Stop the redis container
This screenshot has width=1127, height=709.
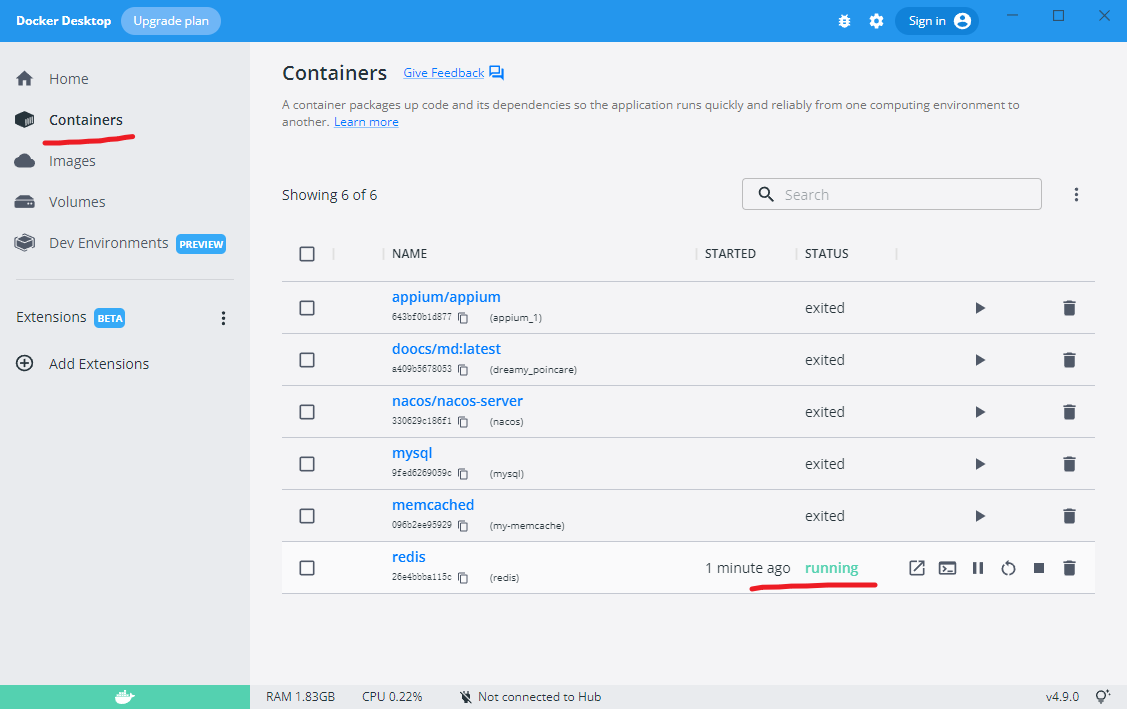coord(1039,568)
